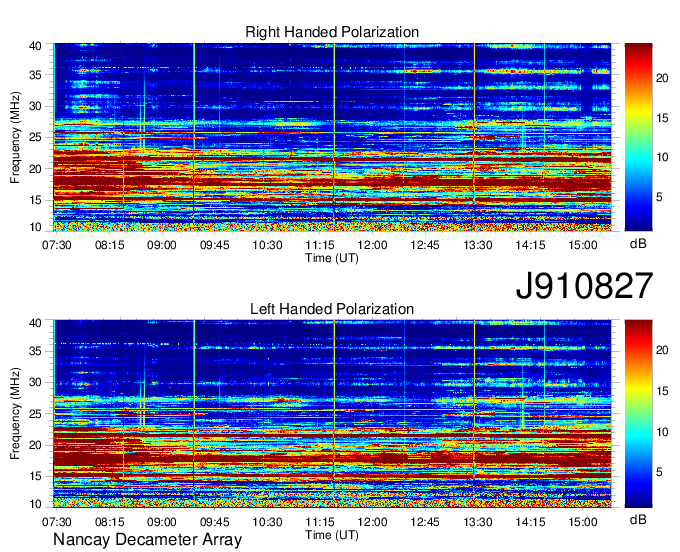The image size is (680, 552).
Task: Click the 07:30 tick on Right Handed time axis
Action: click(x=56, y=245)
